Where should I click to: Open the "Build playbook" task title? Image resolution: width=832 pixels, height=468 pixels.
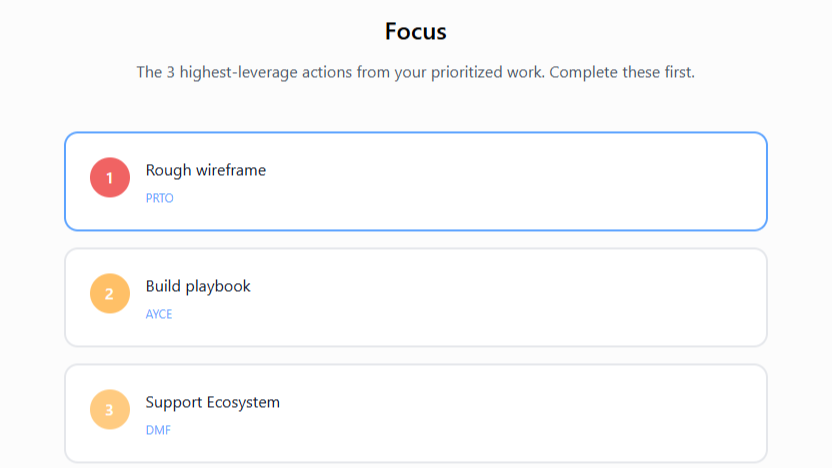click(x=198, y=286)
